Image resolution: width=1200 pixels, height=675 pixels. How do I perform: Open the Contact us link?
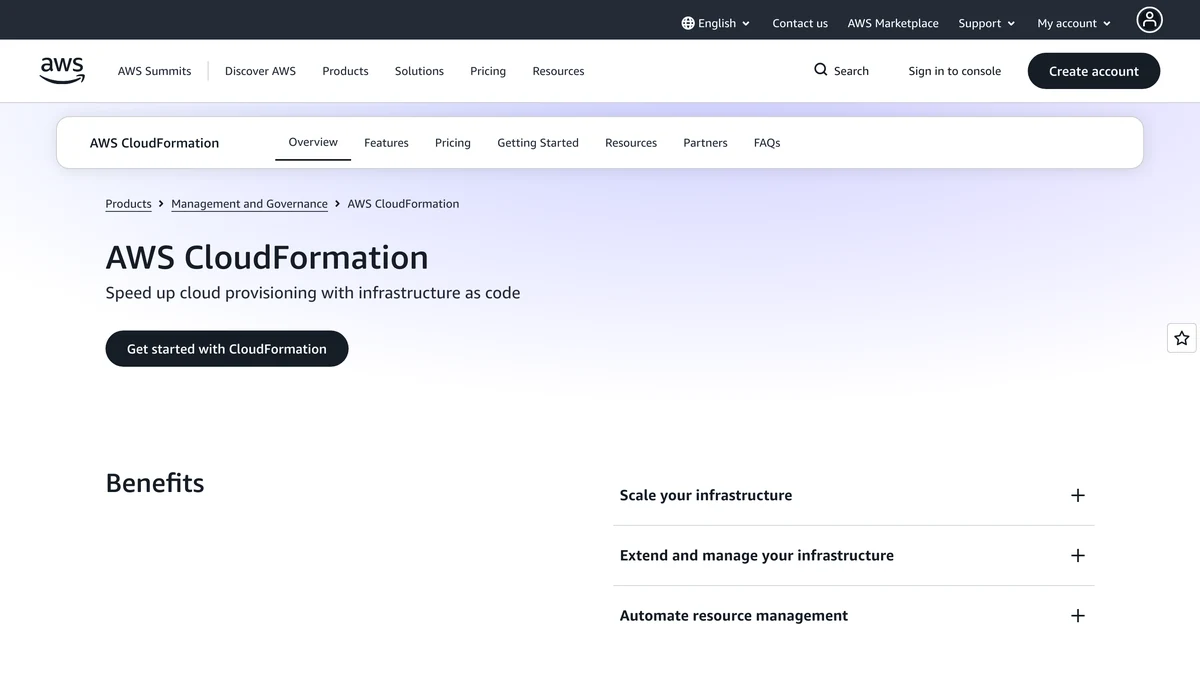point(800,23)
